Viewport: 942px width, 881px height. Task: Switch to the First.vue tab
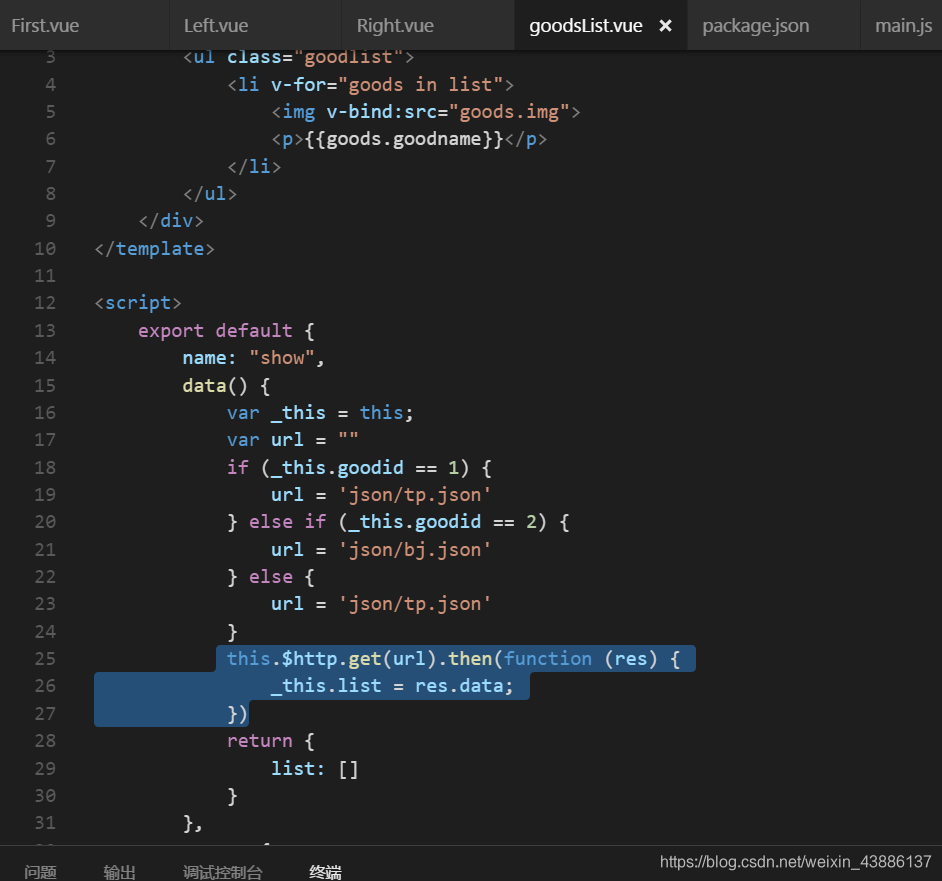pyautogui.click(x=45, y=26)
